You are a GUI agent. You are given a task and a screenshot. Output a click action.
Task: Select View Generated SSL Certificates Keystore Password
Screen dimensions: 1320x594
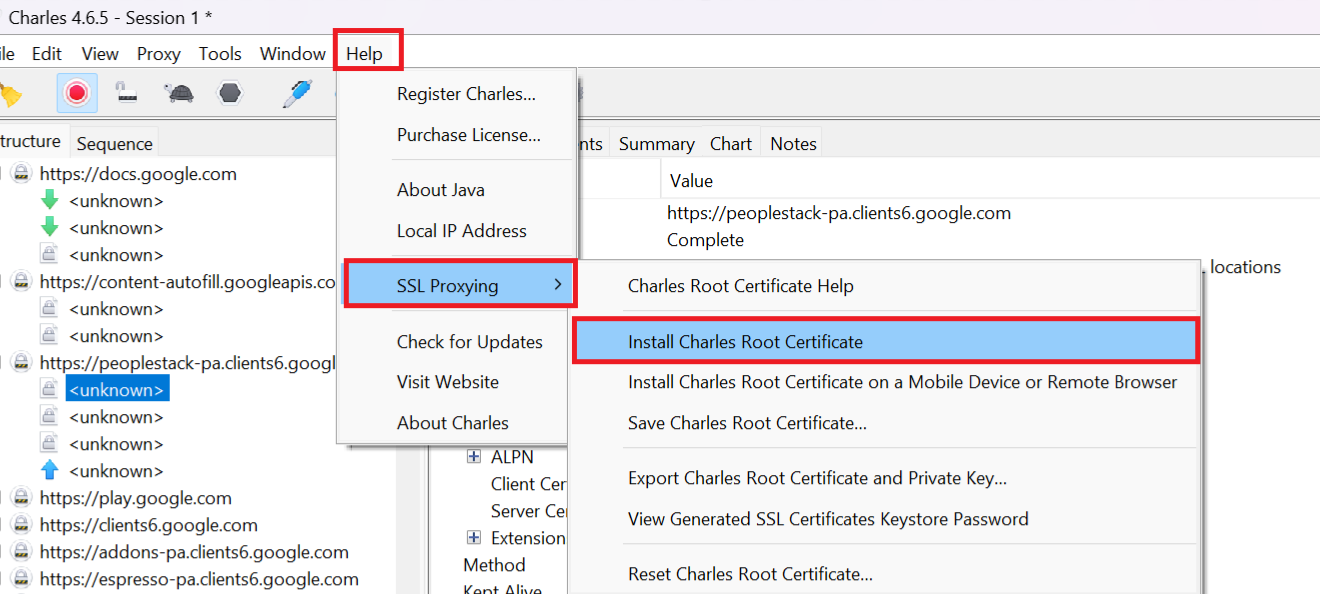829,519
